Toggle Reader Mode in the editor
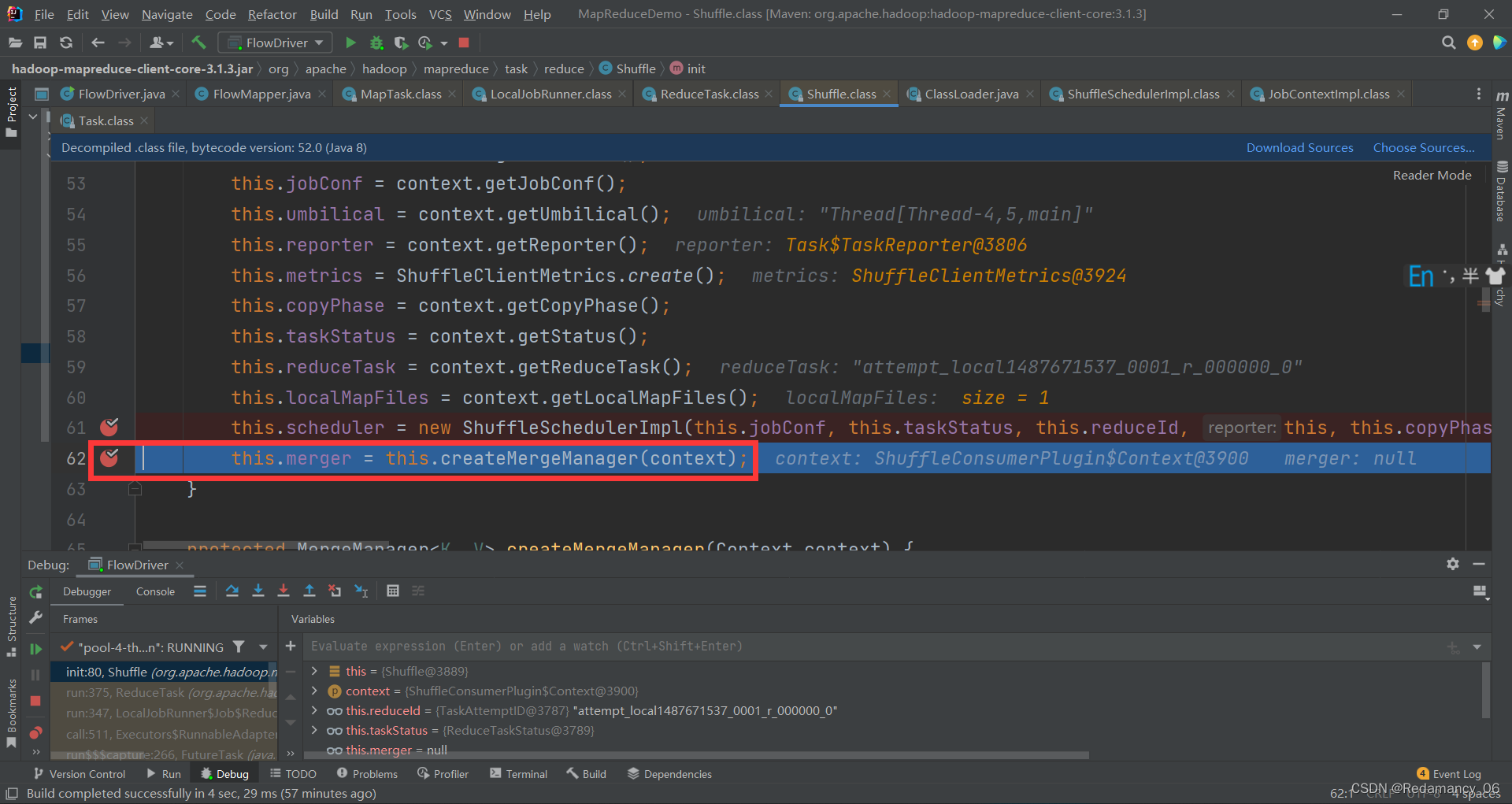Viewport: 1512px width, 804px height. [1432, 175]
